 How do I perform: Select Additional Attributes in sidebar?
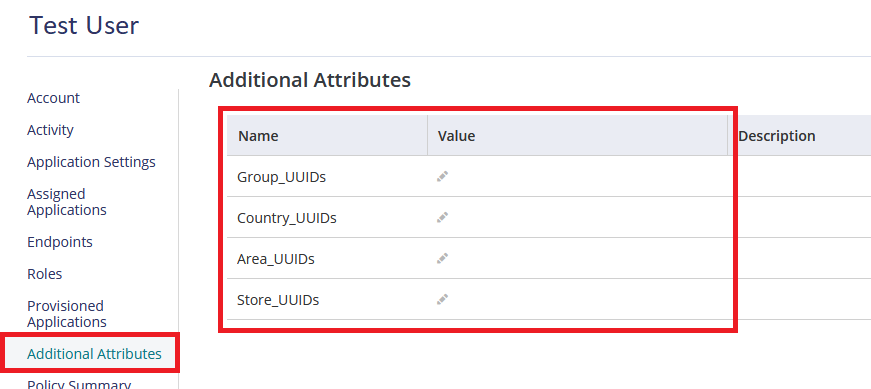[x=94, y=354]
